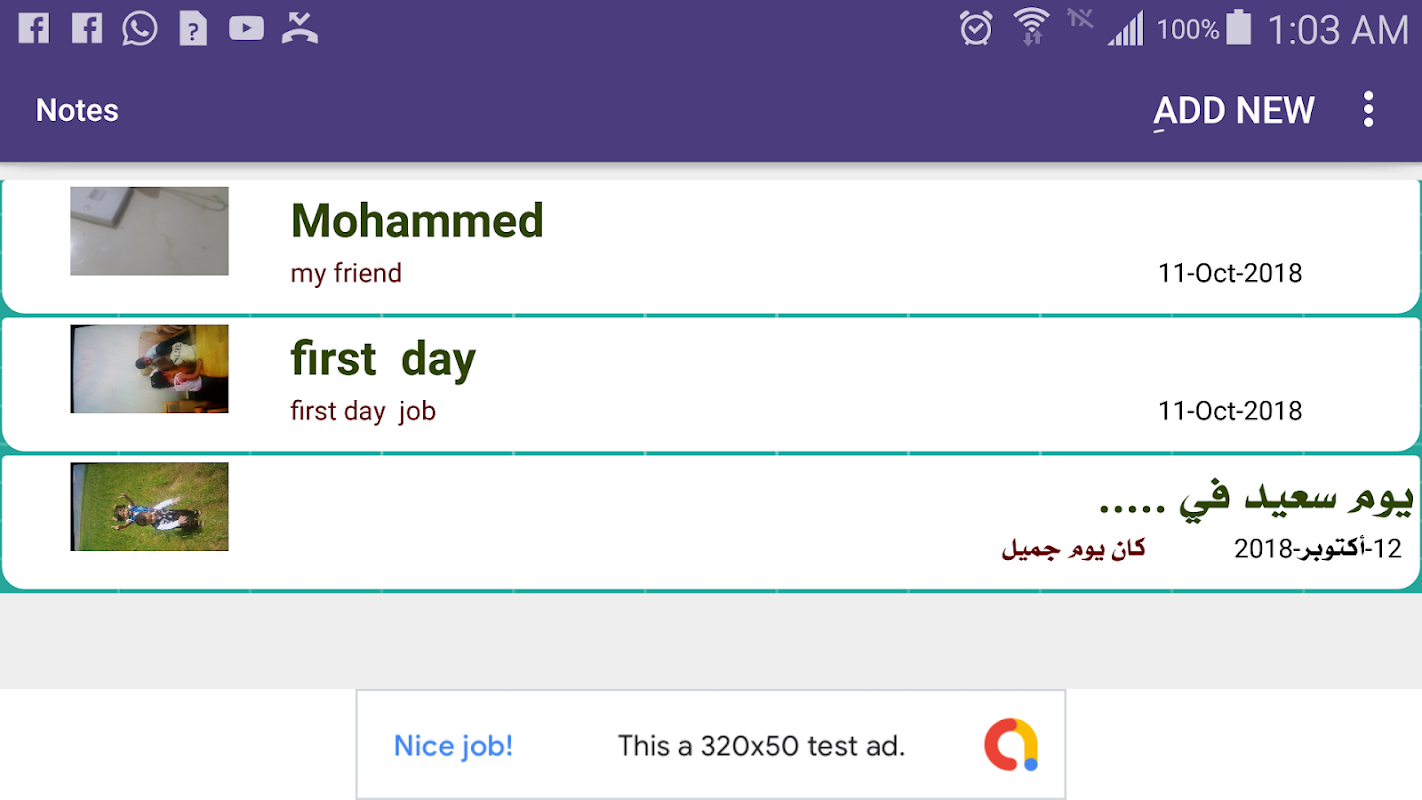Image resolution: width=1422 pixels, height=800 pixels.
Task: Tap the missed call status icon
Action: pyautogui.click(x=299, y=28)
